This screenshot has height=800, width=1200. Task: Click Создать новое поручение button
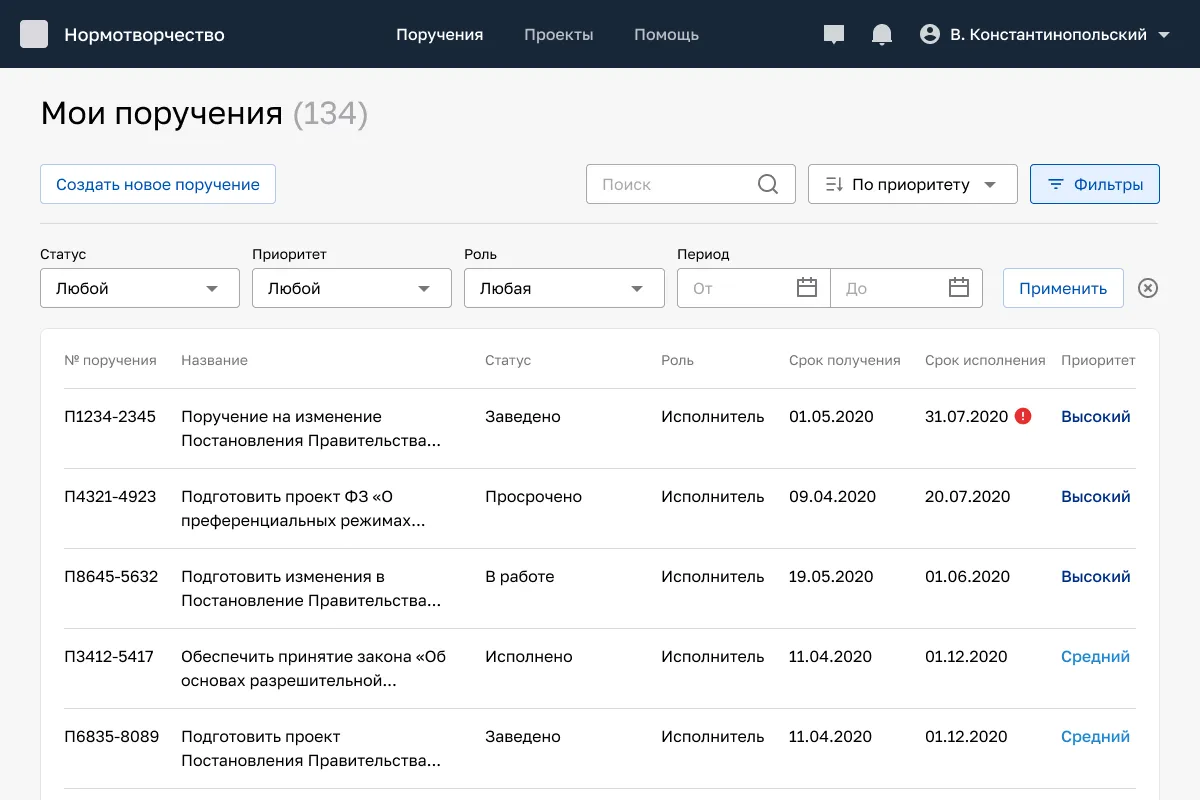(158, 184)
